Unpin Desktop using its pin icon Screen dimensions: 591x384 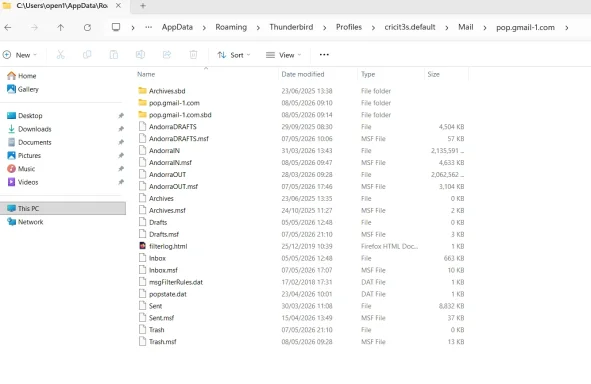[121, 116]
